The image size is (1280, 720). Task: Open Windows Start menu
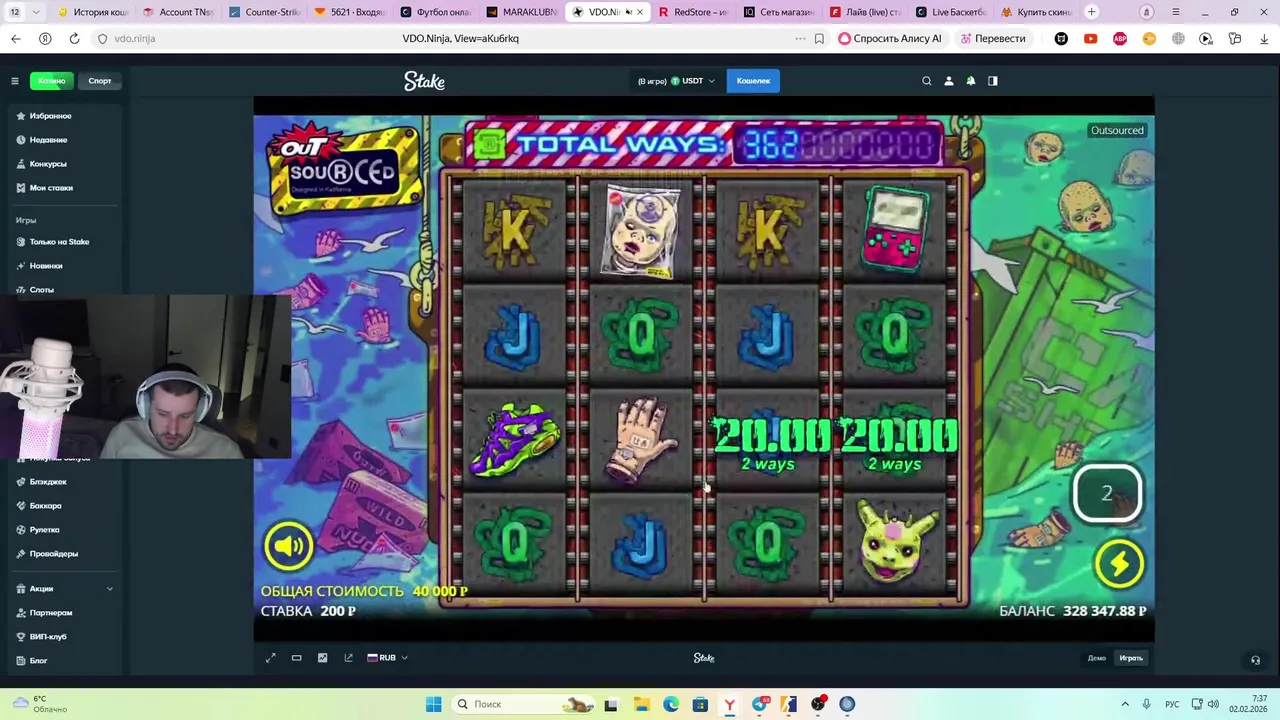click(x=433, y=704)
